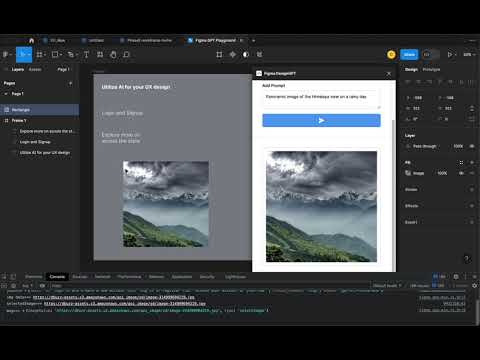Add an export setting with plus button
Viewport: 480px width, 360px height.
(x=472, y=222)
